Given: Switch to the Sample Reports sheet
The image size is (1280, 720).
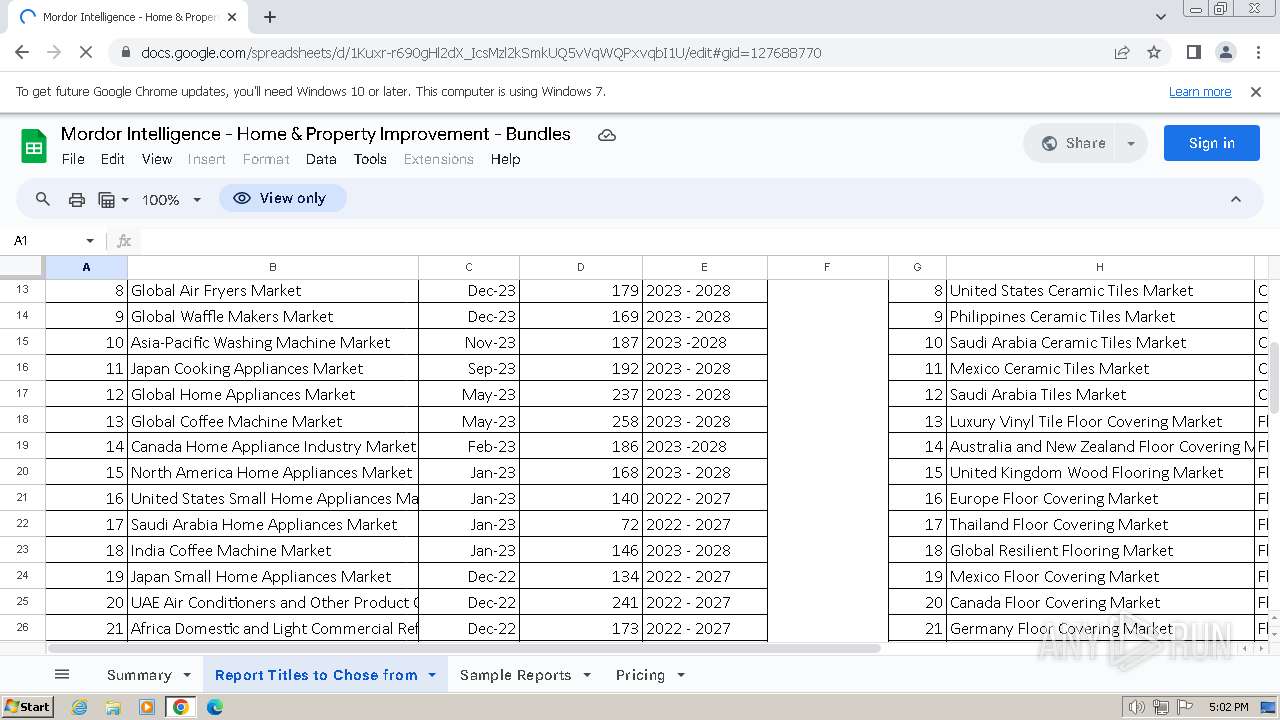Looking at the screenshot, I should (515, 675).
